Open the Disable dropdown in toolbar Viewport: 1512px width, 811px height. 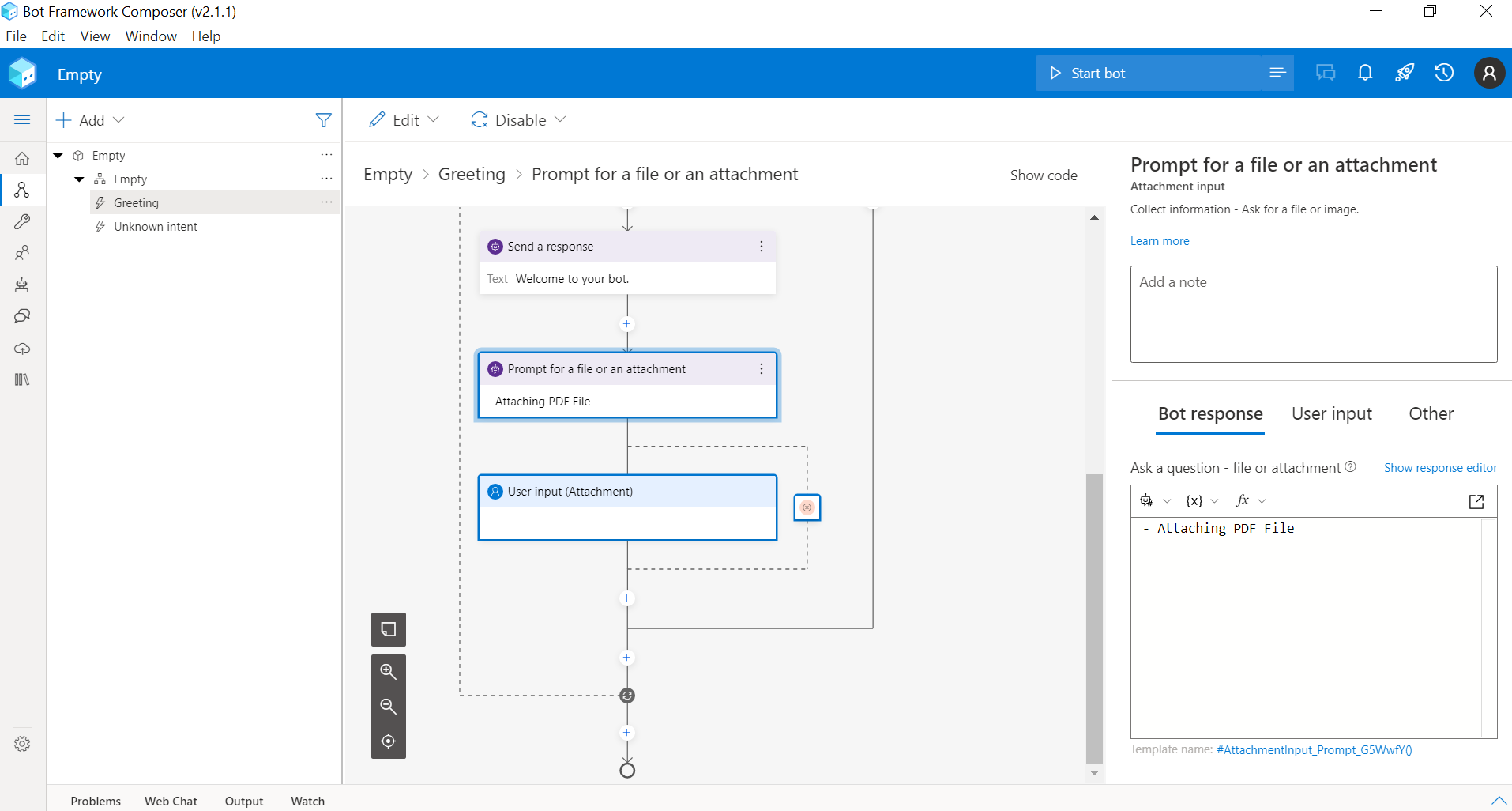[517, 119]
